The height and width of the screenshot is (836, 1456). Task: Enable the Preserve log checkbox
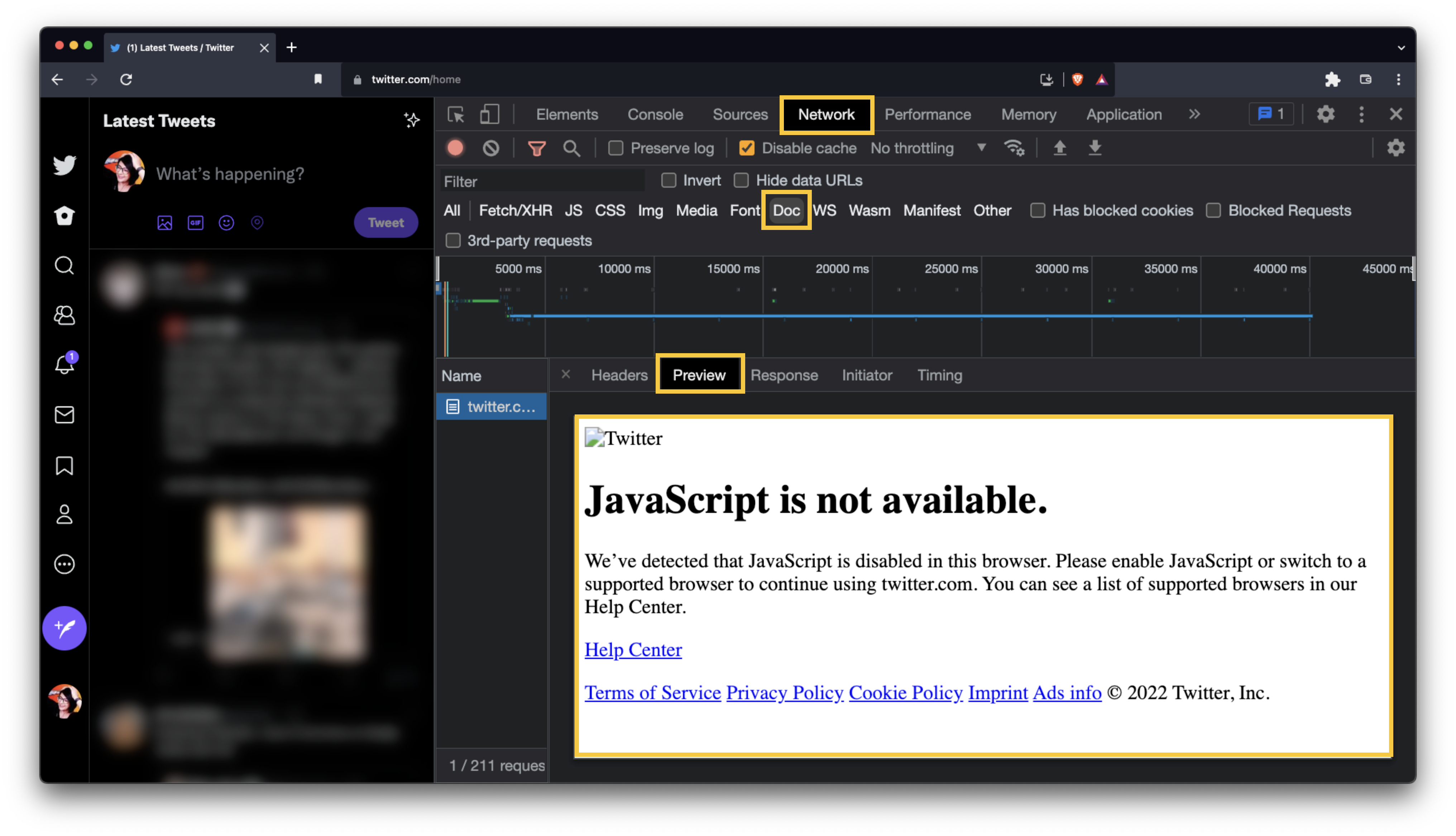(x=616, y=148)
